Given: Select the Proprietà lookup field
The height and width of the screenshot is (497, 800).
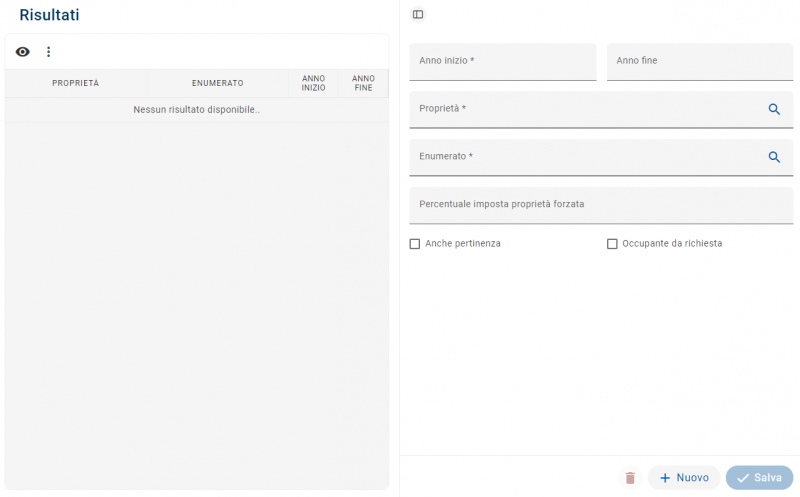Looking at the screenshot, I should pos(585,109).
